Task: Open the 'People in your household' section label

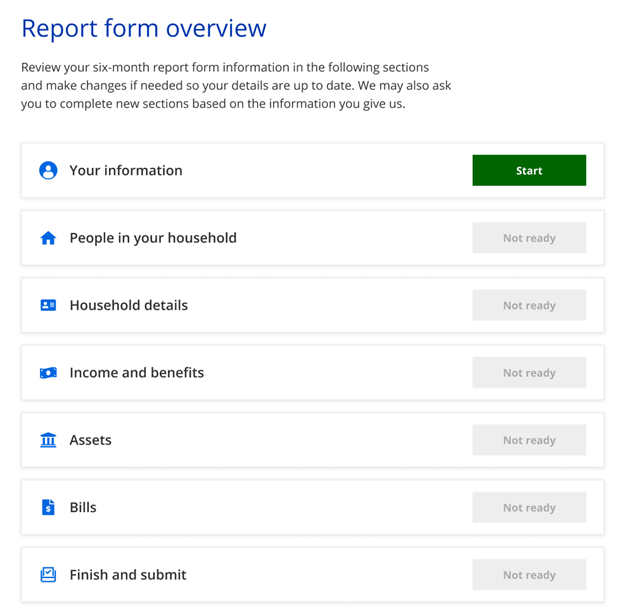Action: pyautogui.click(x=153, y=238)
